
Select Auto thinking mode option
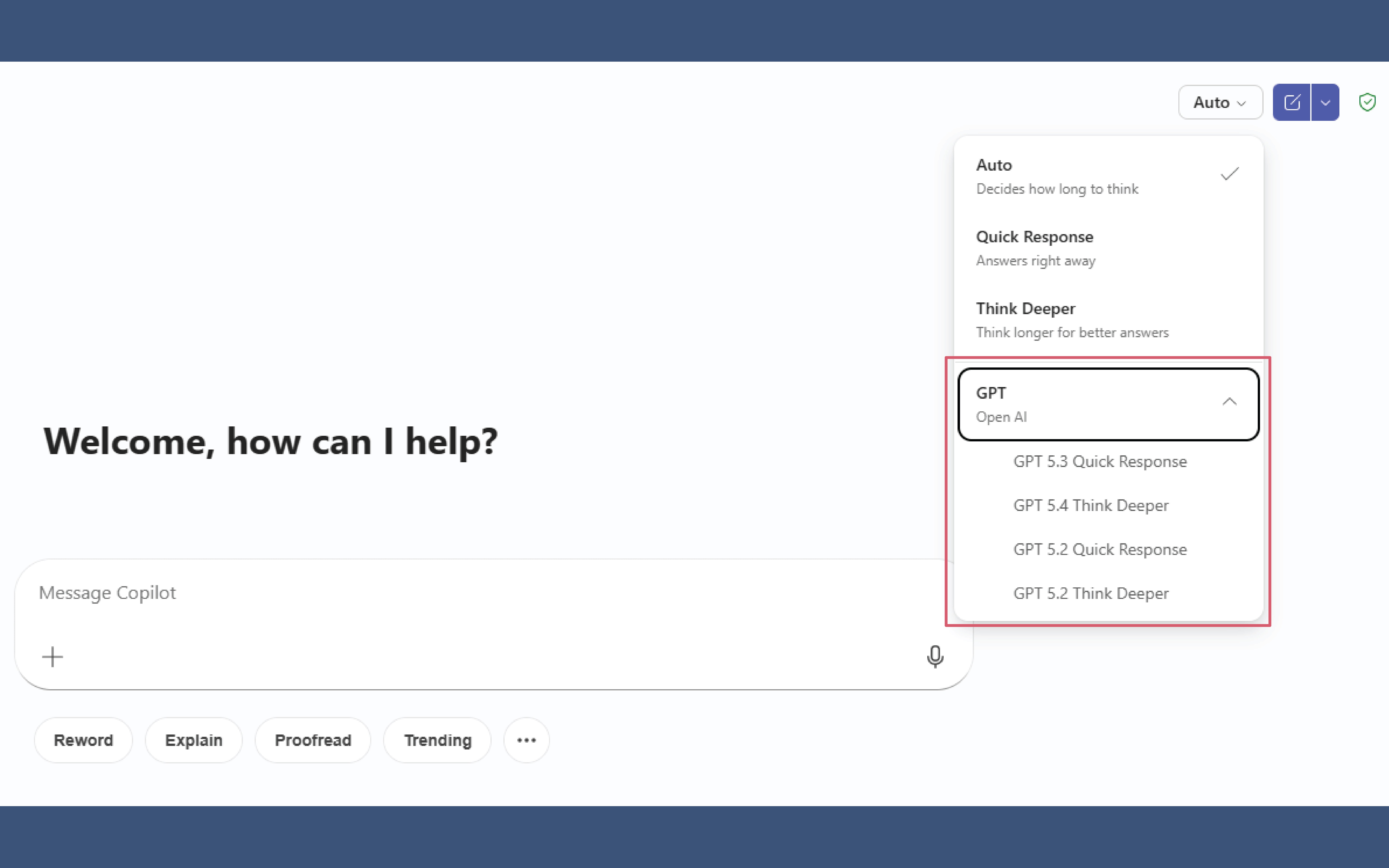[1108, 176]
